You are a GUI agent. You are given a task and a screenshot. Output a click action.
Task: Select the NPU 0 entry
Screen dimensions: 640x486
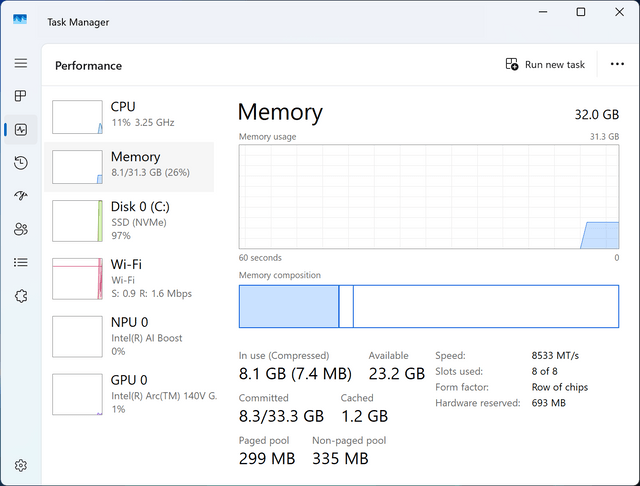pyautogui.click(x=129, y=337)
